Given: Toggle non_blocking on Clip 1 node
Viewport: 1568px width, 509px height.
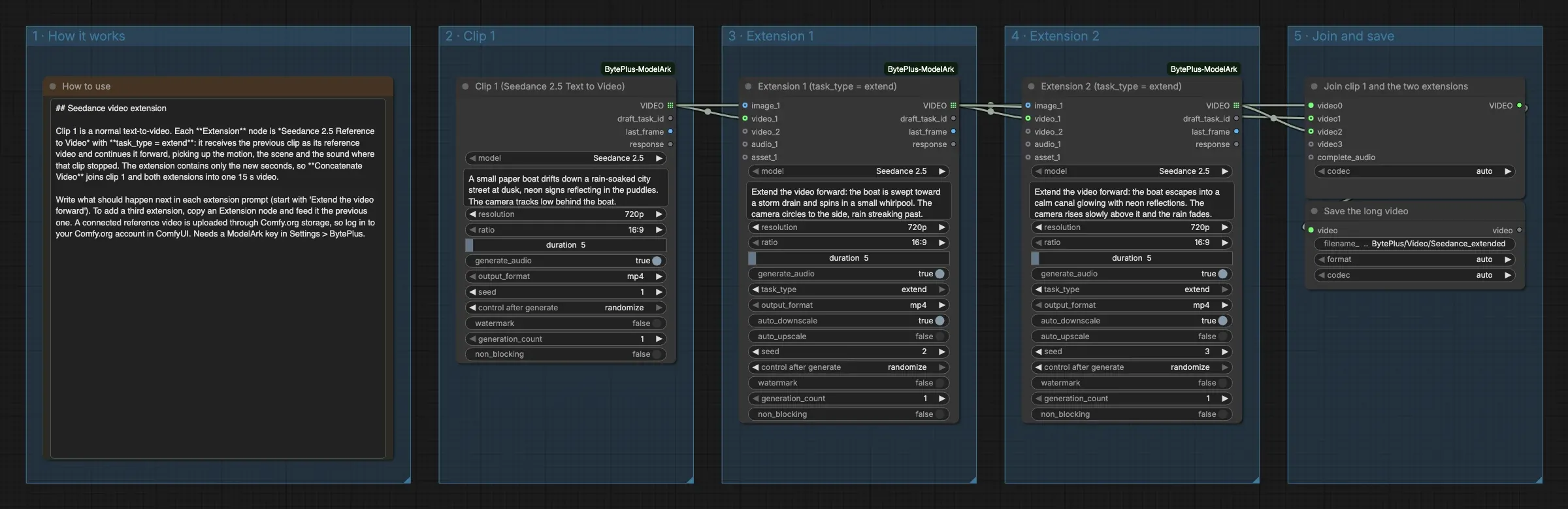Looking at the screenshot, I should pyautogui.click(x=566, y=354).
